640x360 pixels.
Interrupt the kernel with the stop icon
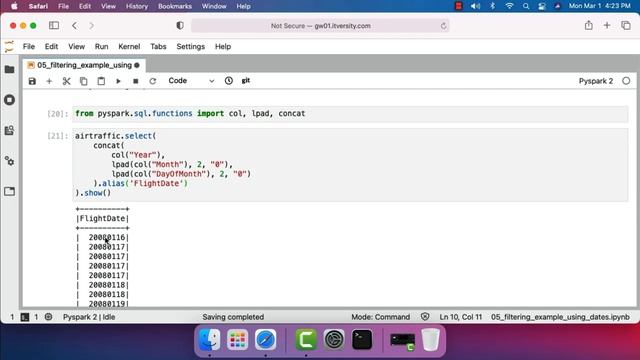coord(136,81)
